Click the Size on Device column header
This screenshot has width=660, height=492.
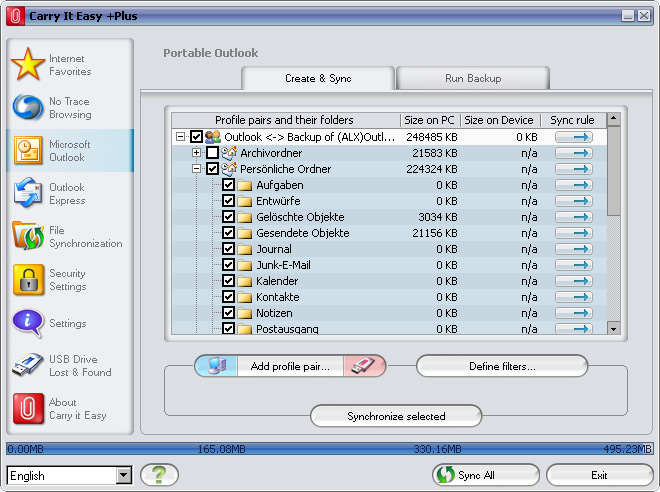pos(499,120)
